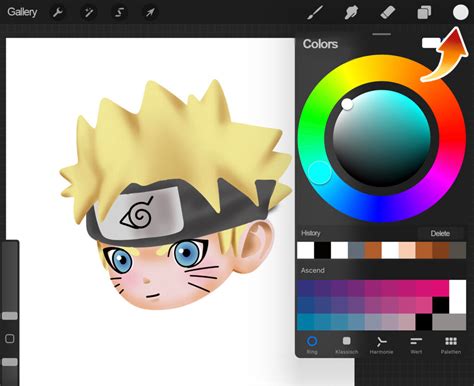Viewport: 474px width, 386px height.
Task: Switch to the Ring color tab
Action: pyautogui.click(x=312, y=345)
